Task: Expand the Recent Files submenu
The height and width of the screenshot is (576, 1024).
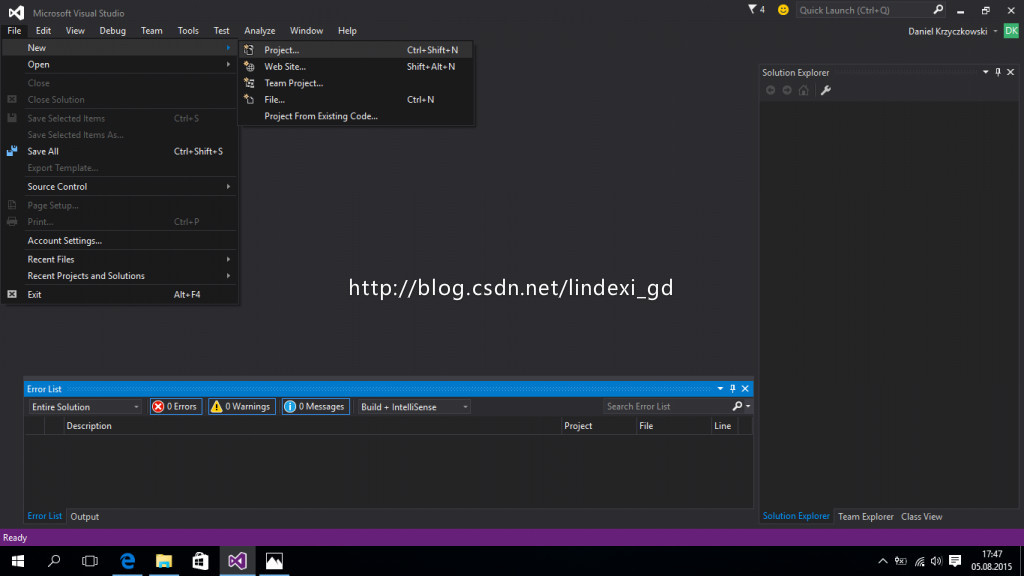Action: tap(120, 259)
